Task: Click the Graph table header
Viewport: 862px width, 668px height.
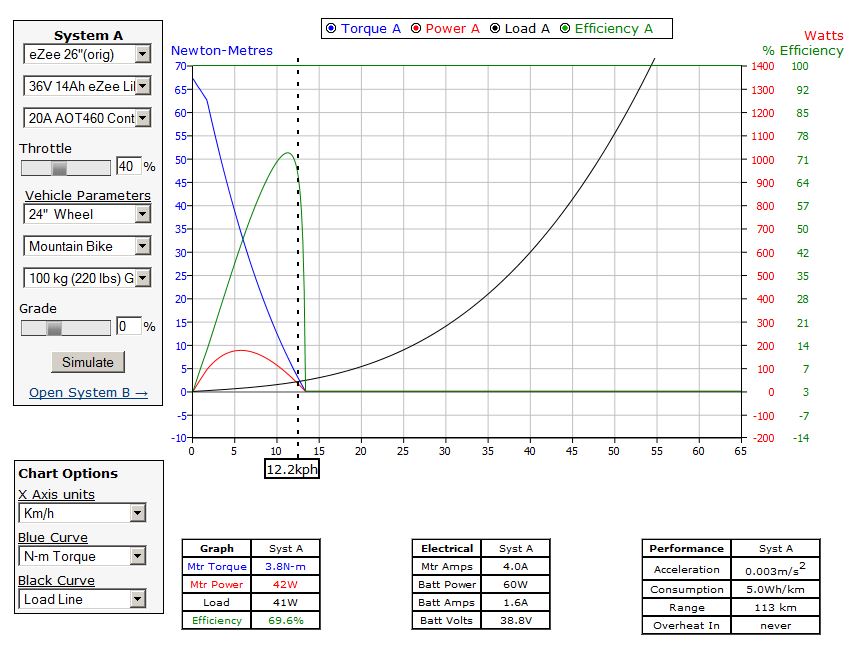Action: click(217, 549)
